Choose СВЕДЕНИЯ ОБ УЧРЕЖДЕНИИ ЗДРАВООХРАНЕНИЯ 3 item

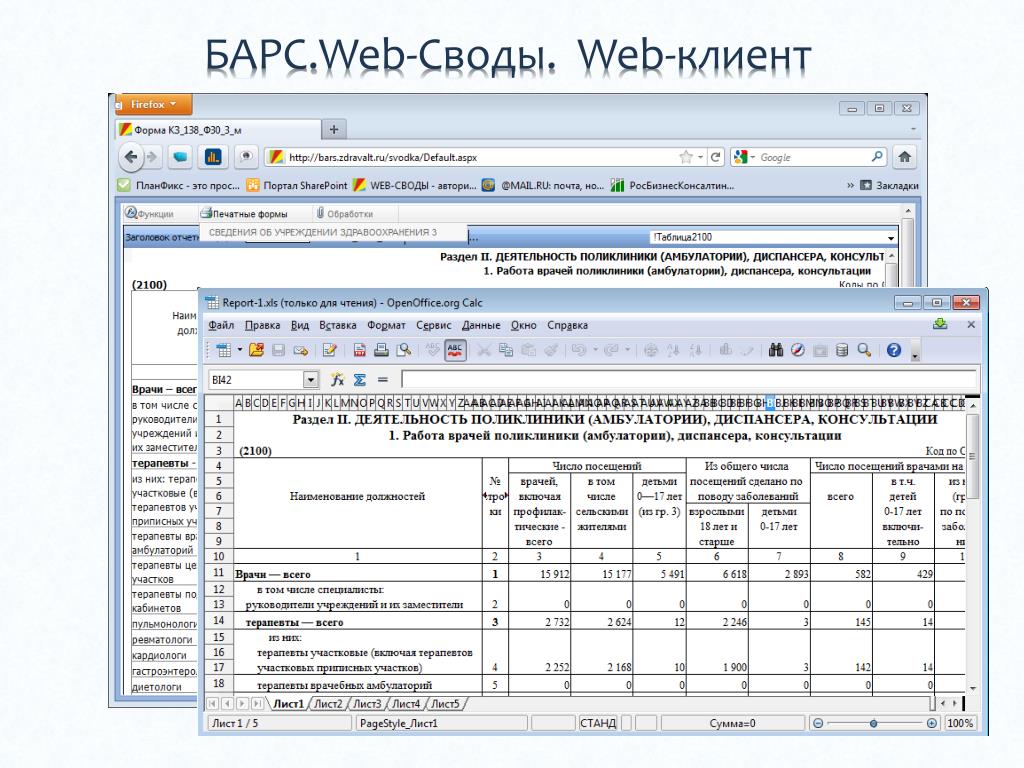click(323, 232)
